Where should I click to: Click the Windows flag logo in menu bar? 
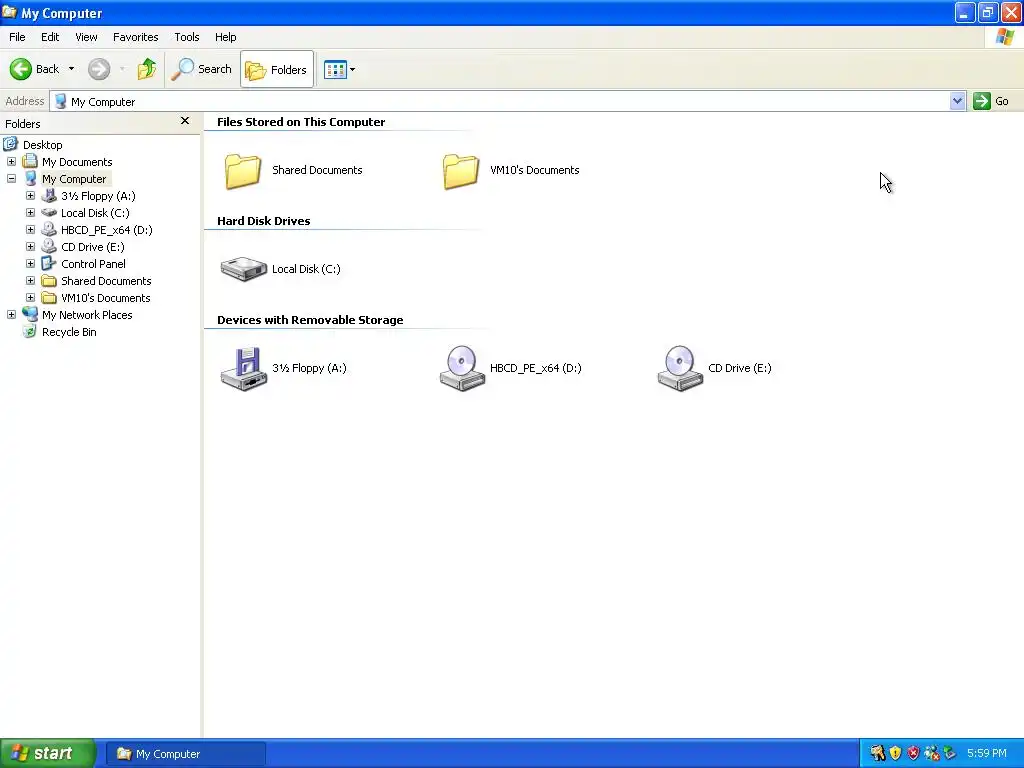point(1004,37)
